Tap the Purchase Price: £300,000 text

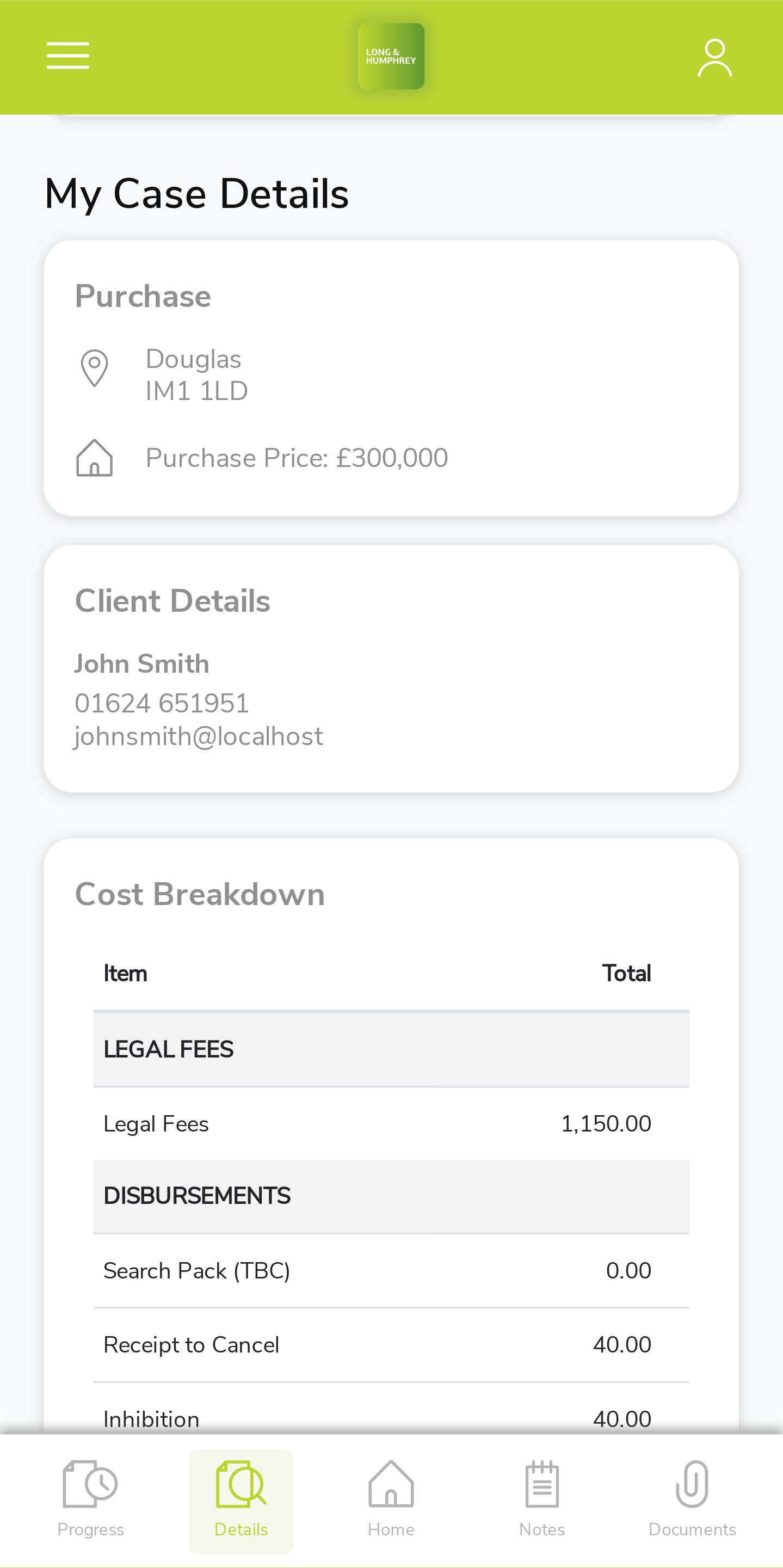[297, 458]
